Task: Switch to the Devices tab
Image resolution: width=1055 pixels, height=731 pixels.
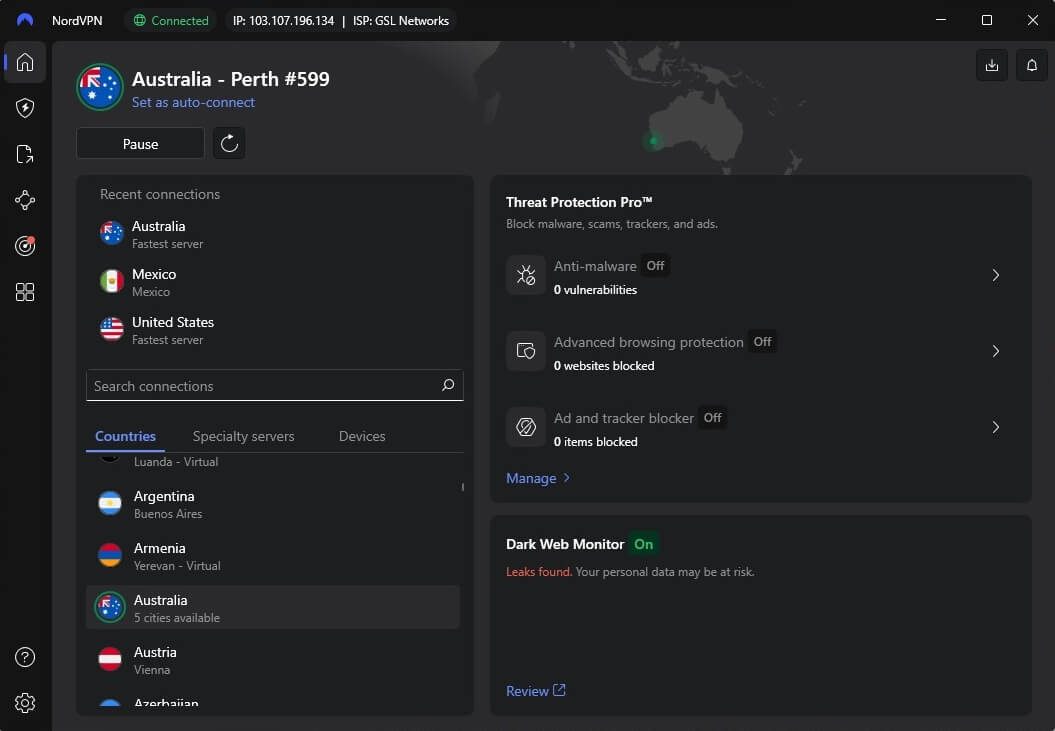Action: 361,436
